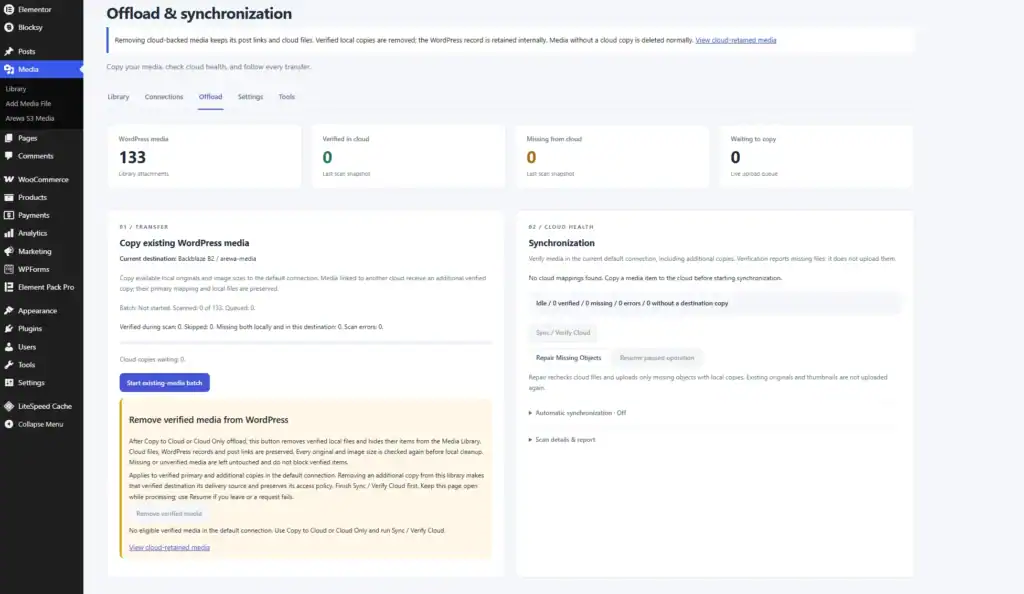Image resolution: width=1024 pixels, height=594 pixels.
Task: Open the Tools tab
Action: [287, 97]
